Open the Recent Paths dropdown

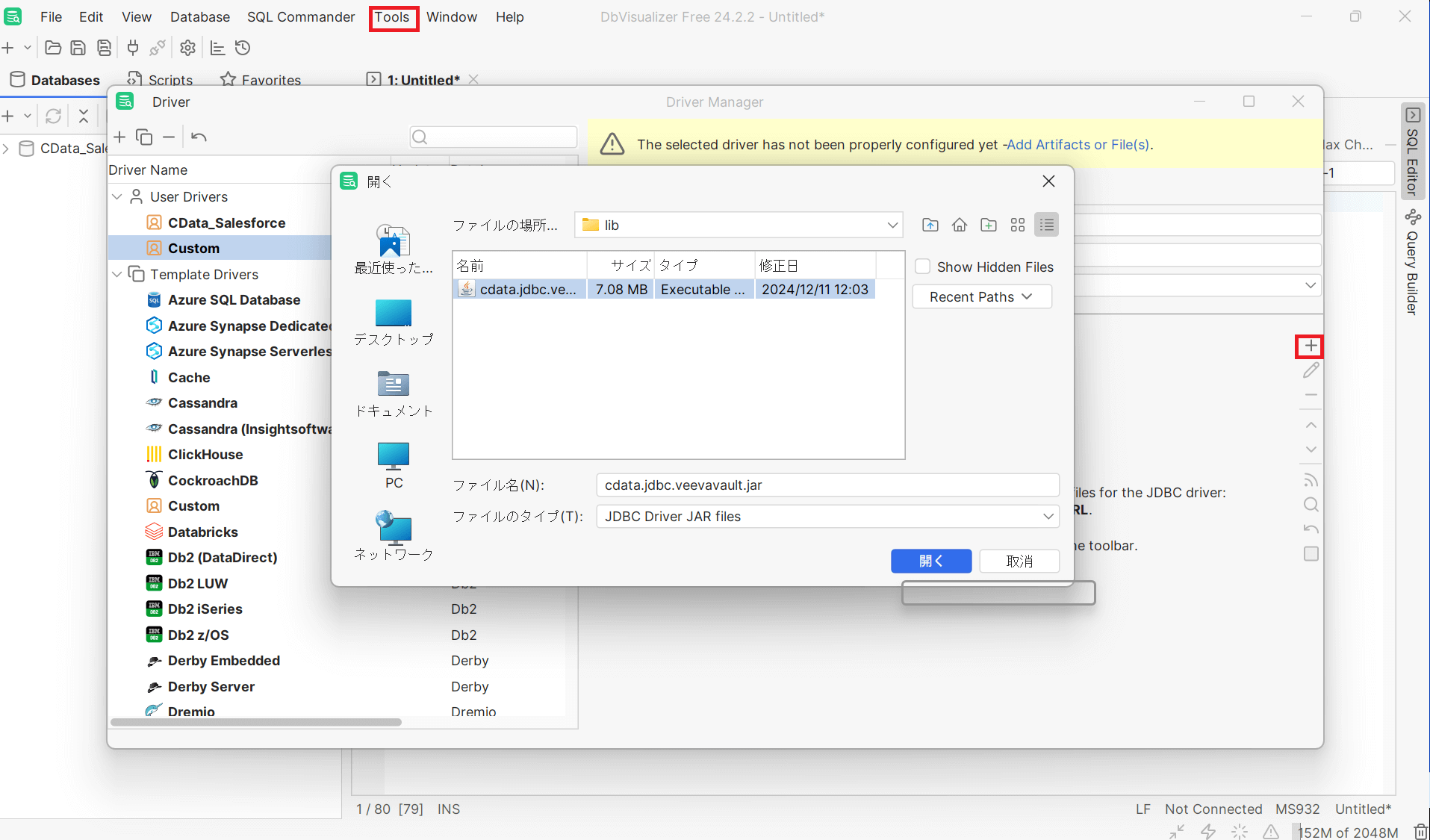click(x=980, y=296)
